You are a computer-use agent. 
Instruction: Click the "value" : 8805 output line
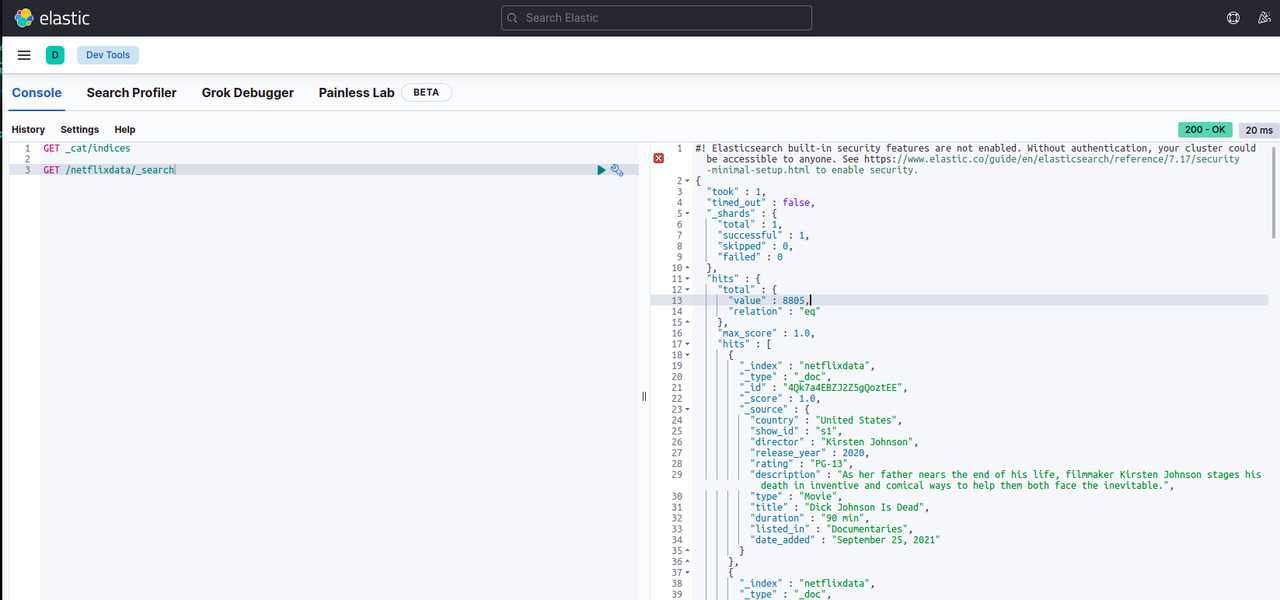click(767, 300)
